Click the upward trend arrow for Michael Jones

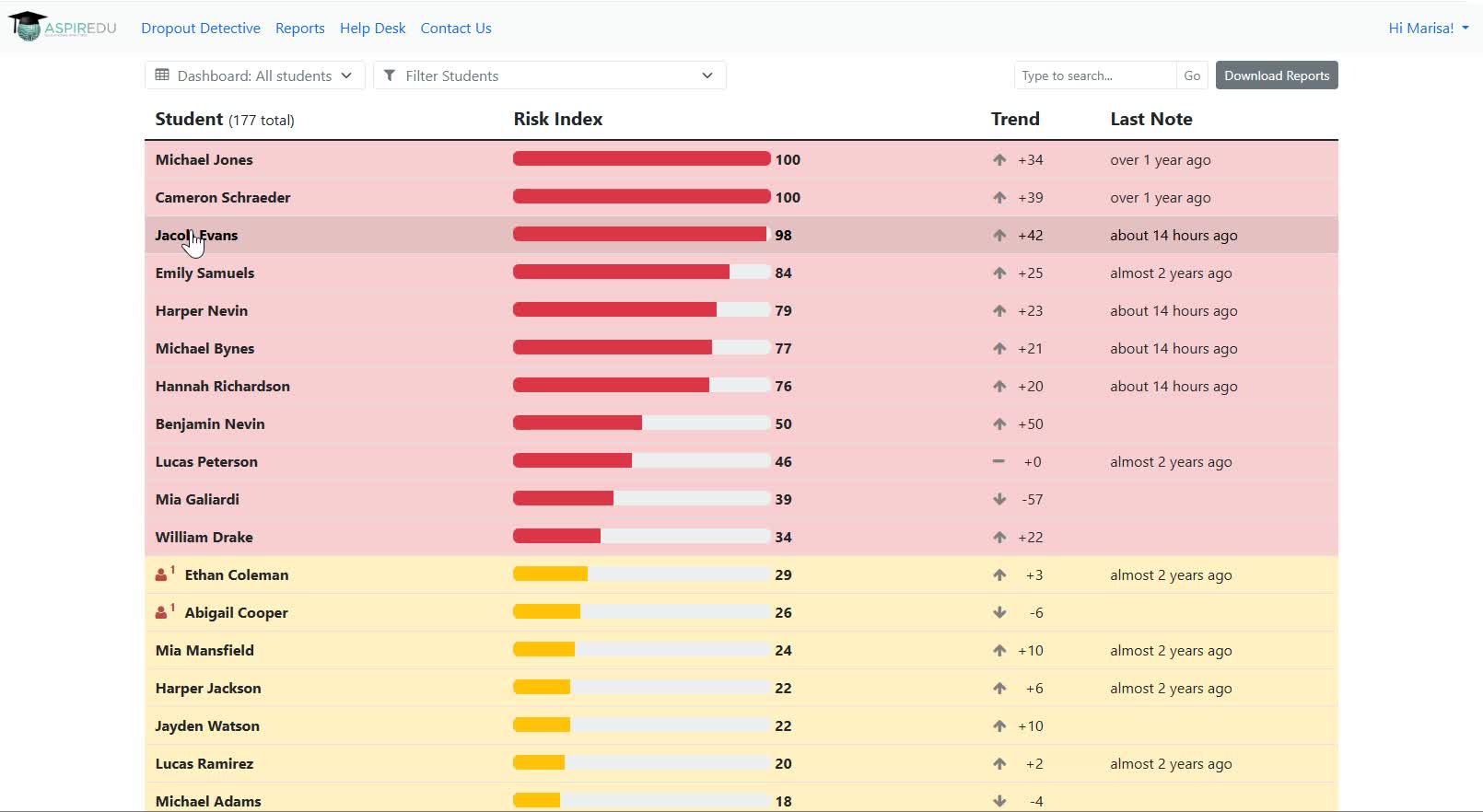click(x=999, y=160)
